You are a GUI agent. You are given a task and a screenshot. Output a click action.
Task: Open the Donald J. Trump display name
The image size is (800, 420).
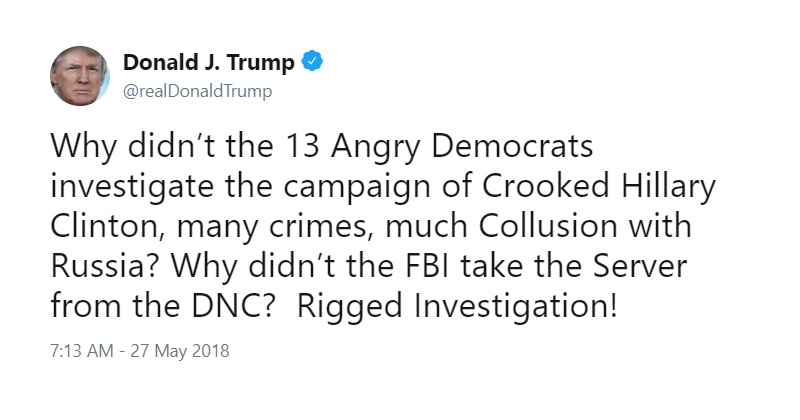(209, 62)
